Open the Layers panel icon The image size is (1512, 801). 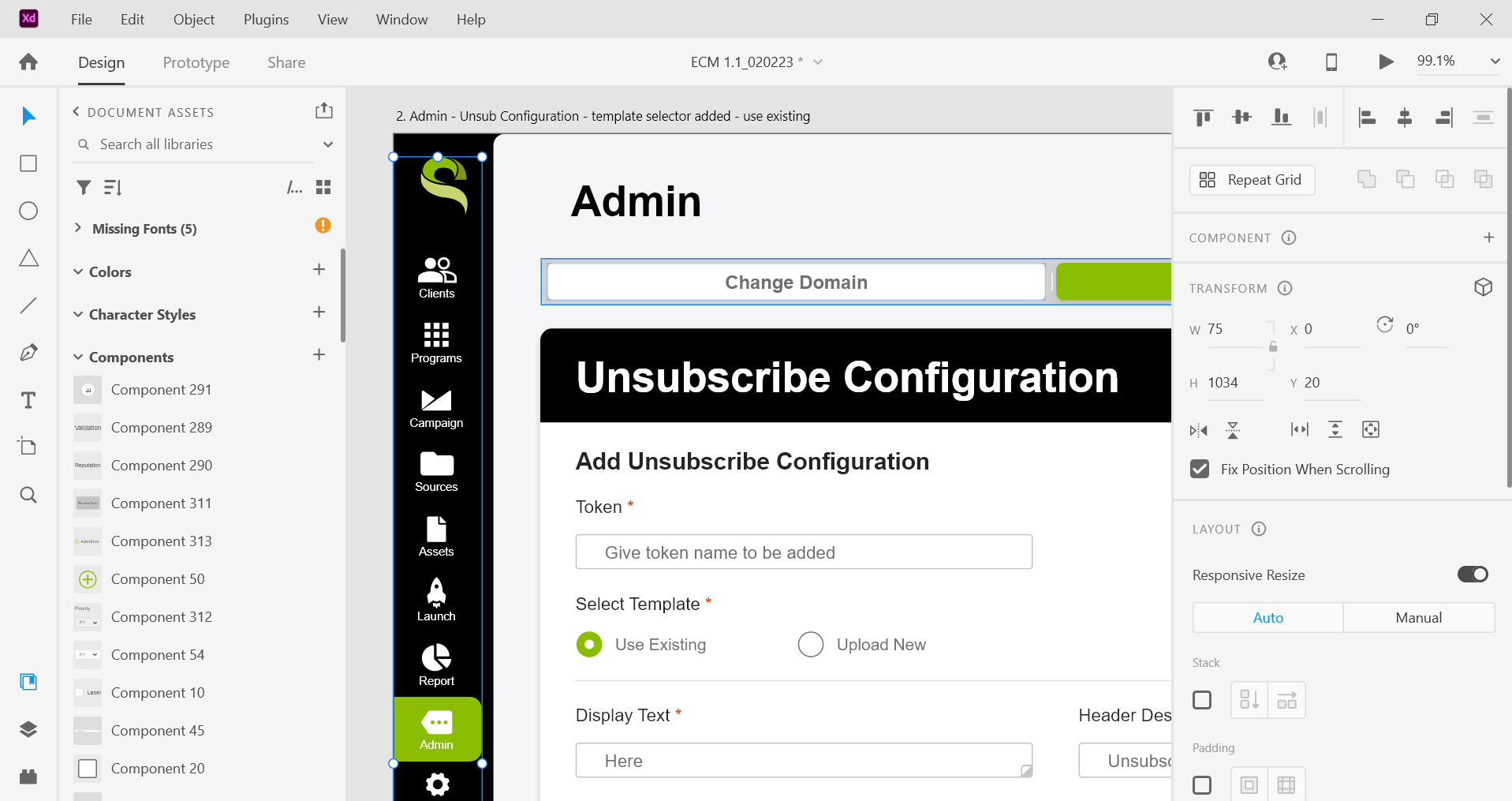point(28,729)
